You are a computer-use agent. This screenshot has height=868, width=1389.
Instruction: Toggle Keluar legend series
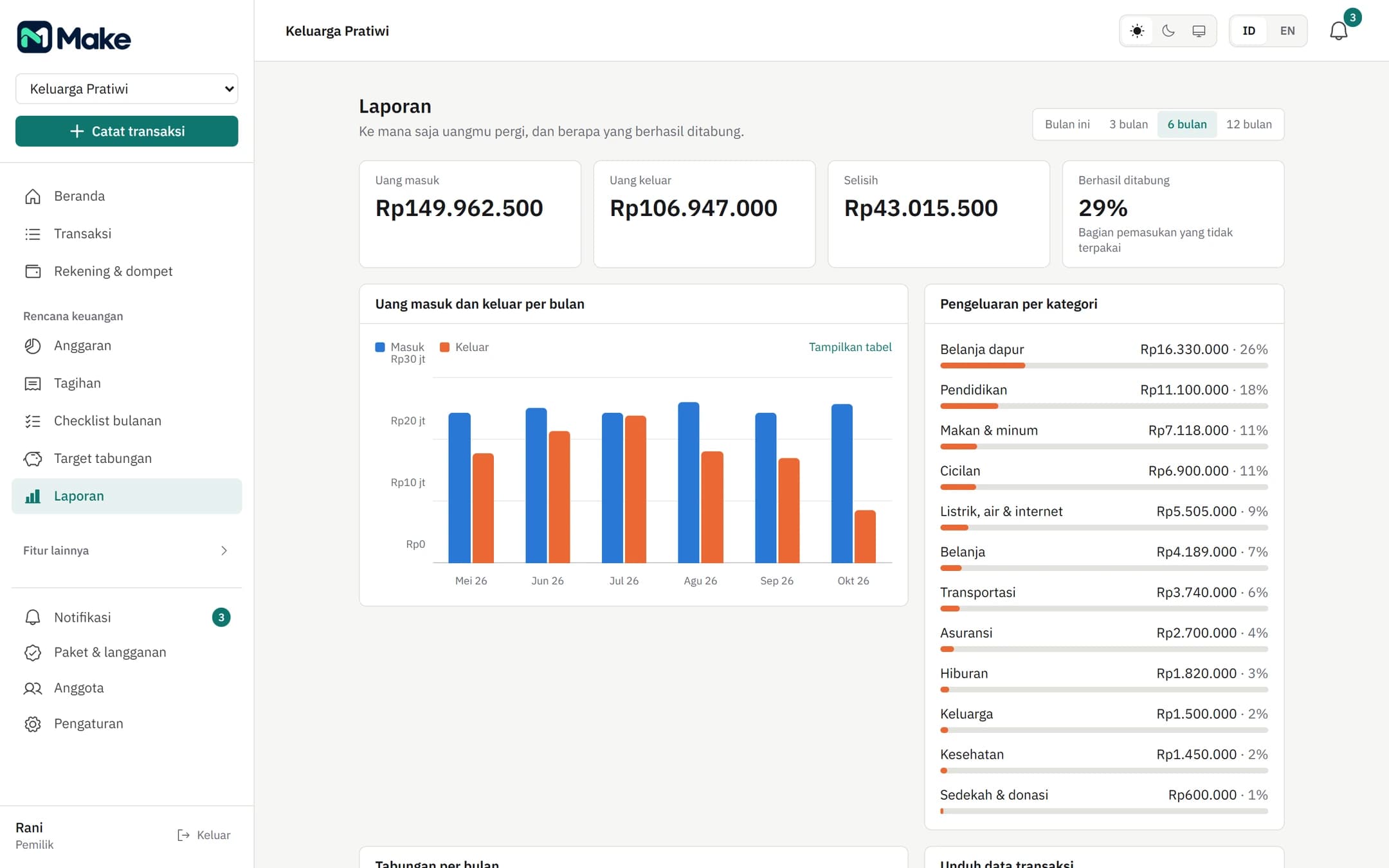click(x=464, y=347)
